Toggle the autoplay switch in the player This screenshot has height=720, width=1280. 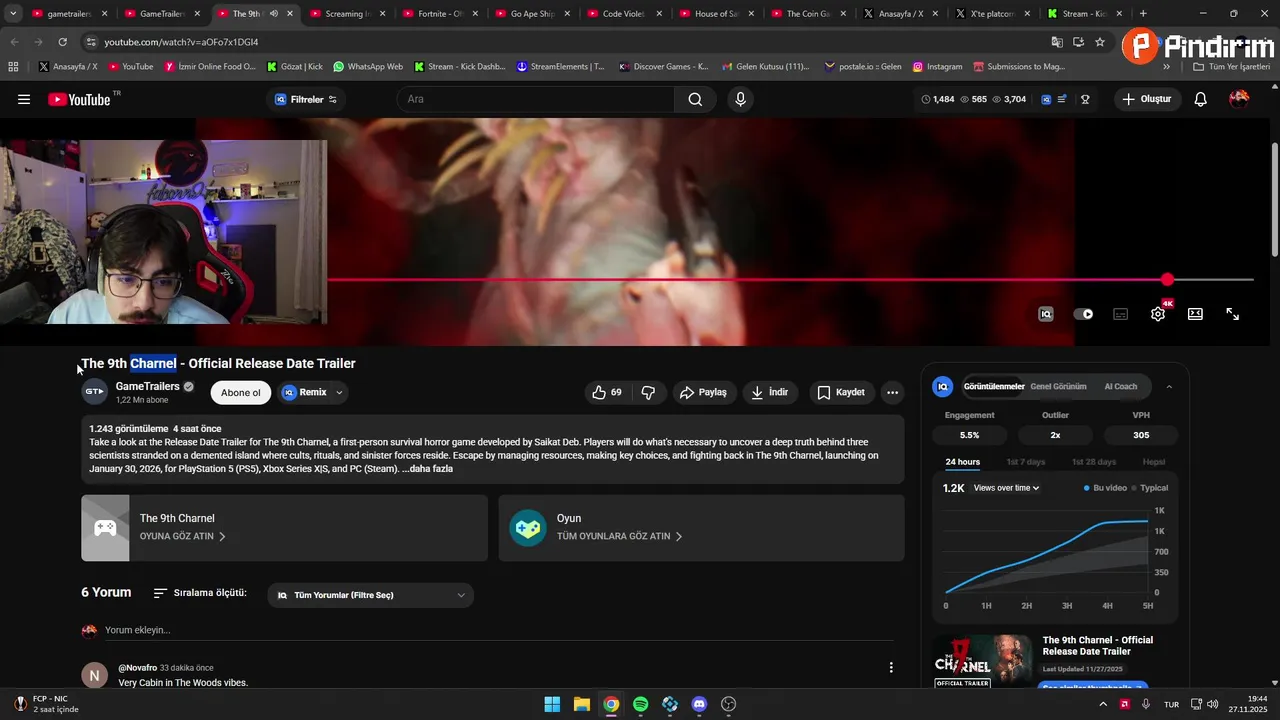click(1083, 314)
